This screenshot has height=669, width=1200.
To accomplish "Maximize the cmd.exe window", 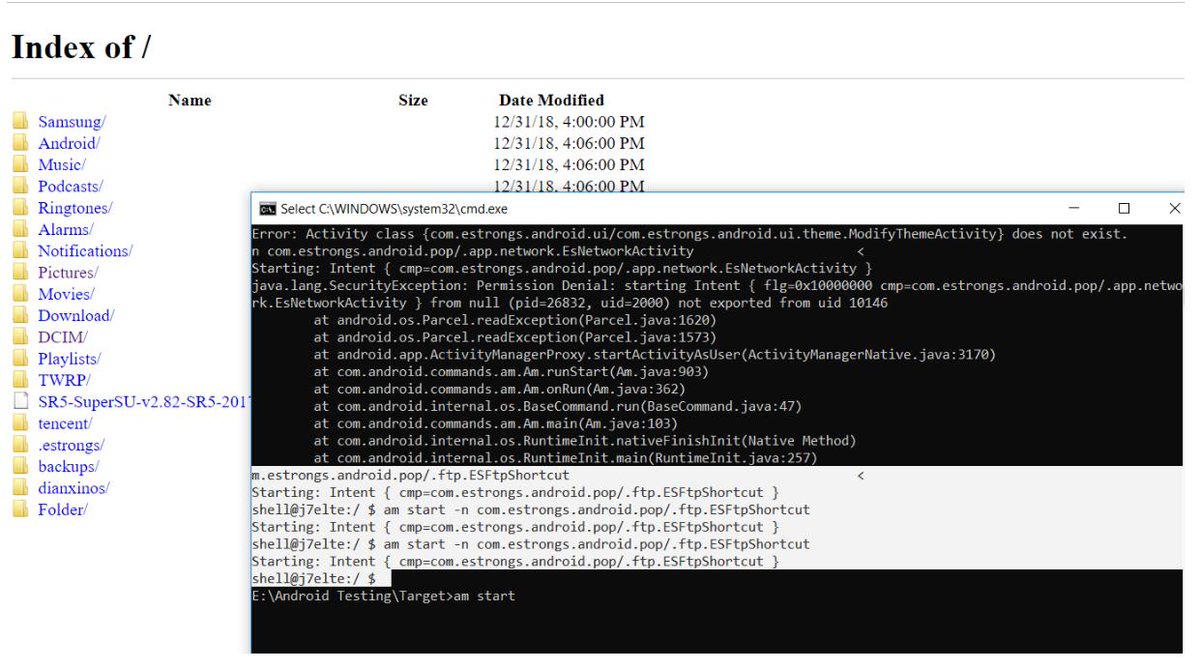I will tap(1124, 209).
